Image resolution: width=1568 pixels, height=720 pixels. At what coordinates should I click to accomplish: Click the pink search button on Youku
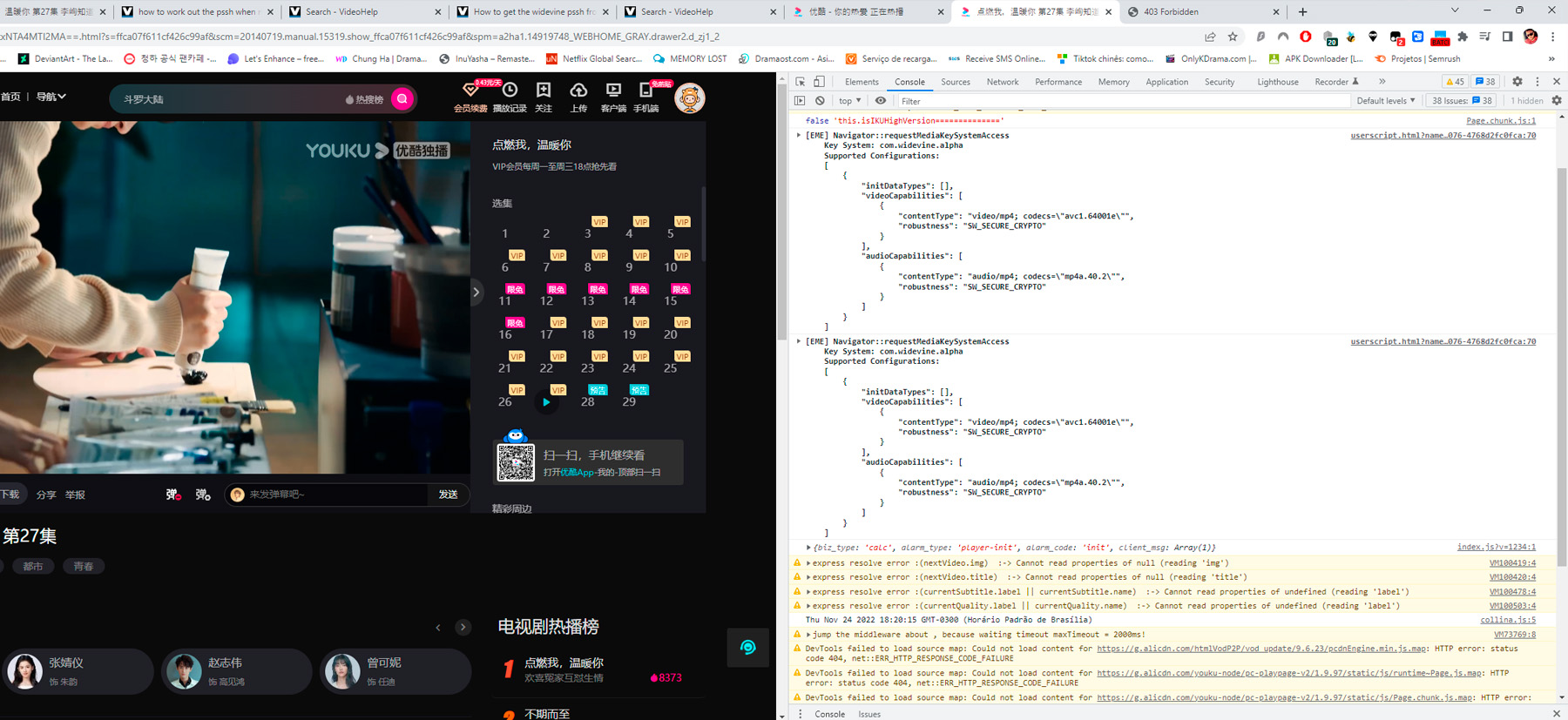click(402, 98)
